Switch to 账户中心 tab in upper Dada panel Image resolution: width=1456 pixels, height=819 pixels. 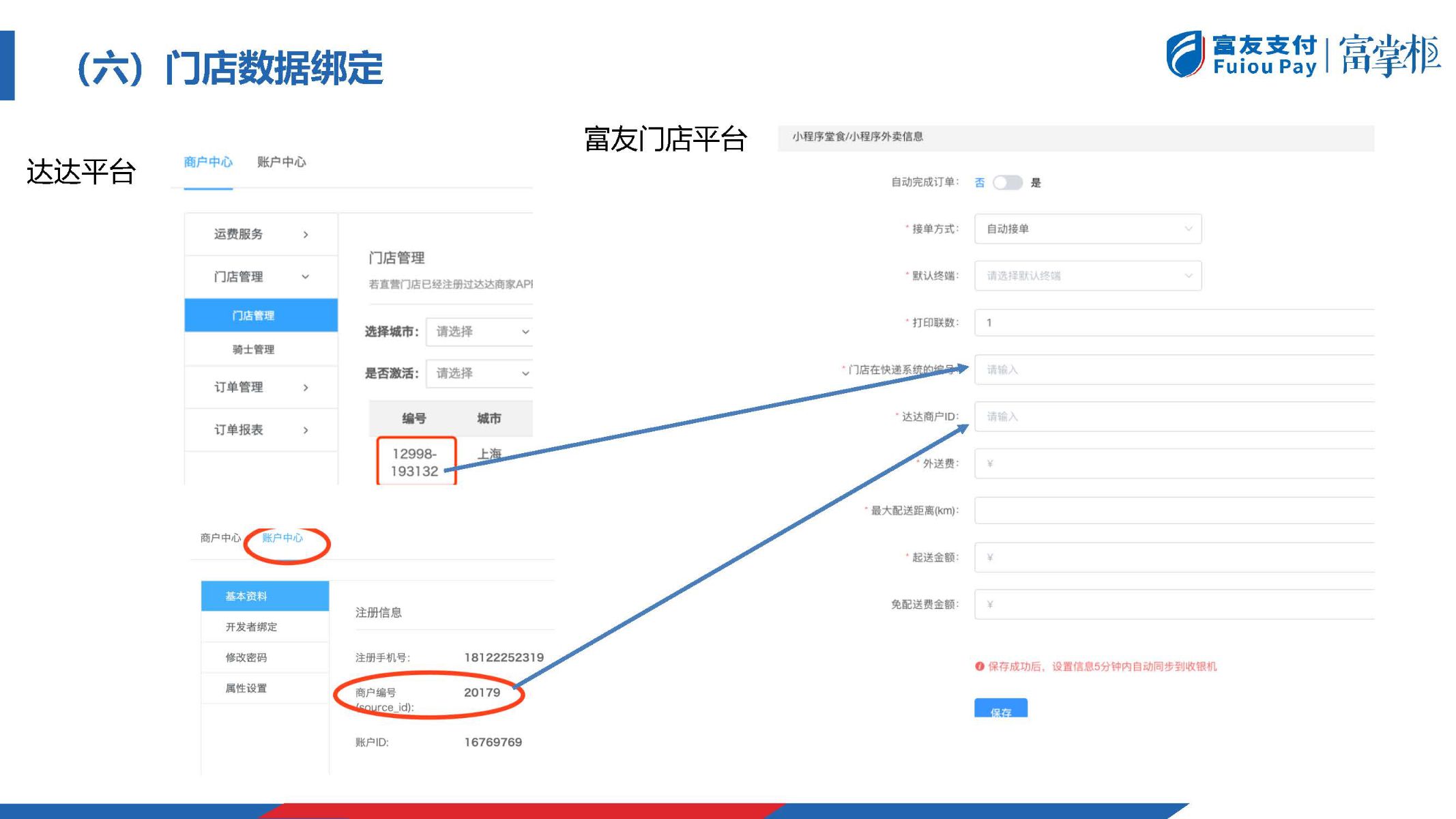tap(281, 162)
